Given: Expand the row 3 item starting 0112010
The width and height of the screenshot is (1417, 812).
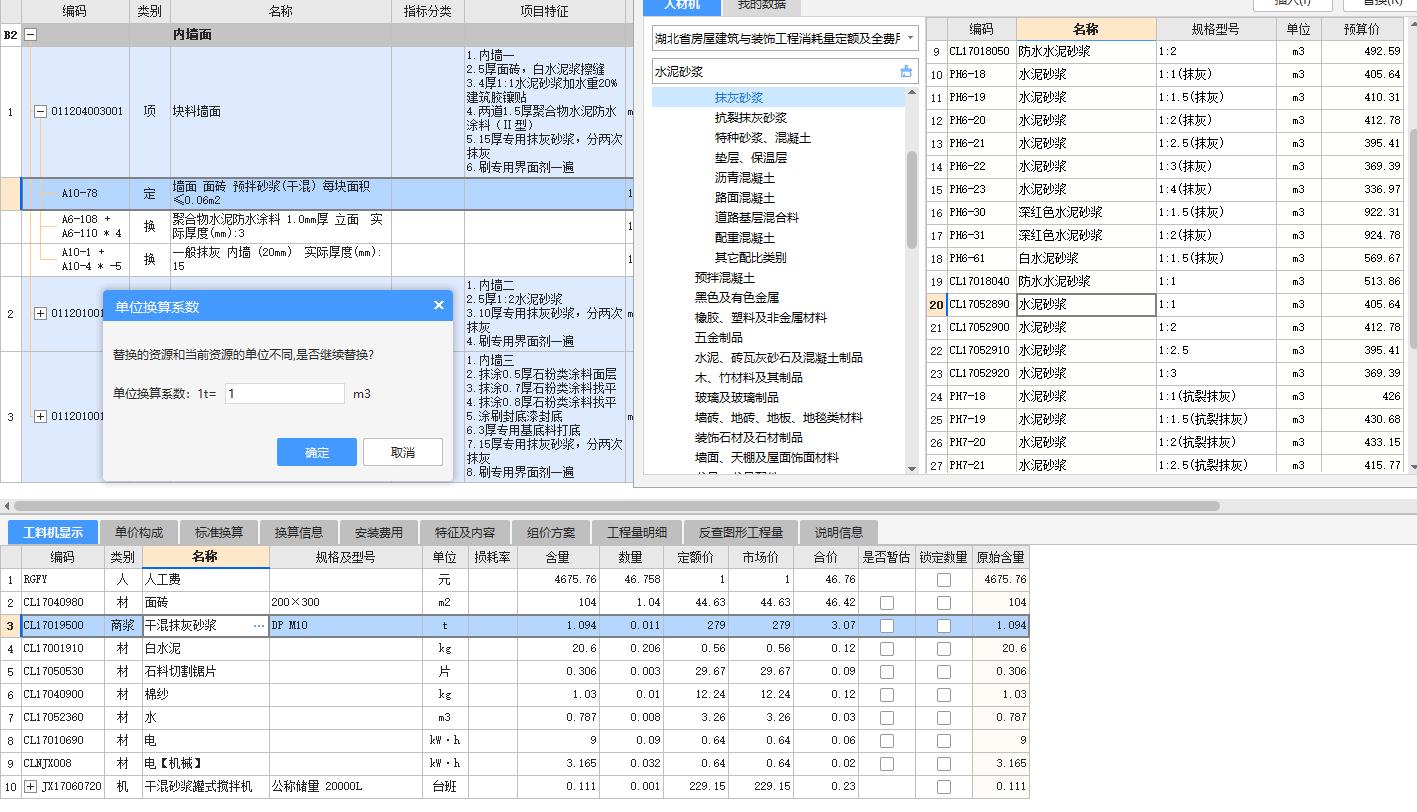Looking at the screenshot, I should 41,416.
